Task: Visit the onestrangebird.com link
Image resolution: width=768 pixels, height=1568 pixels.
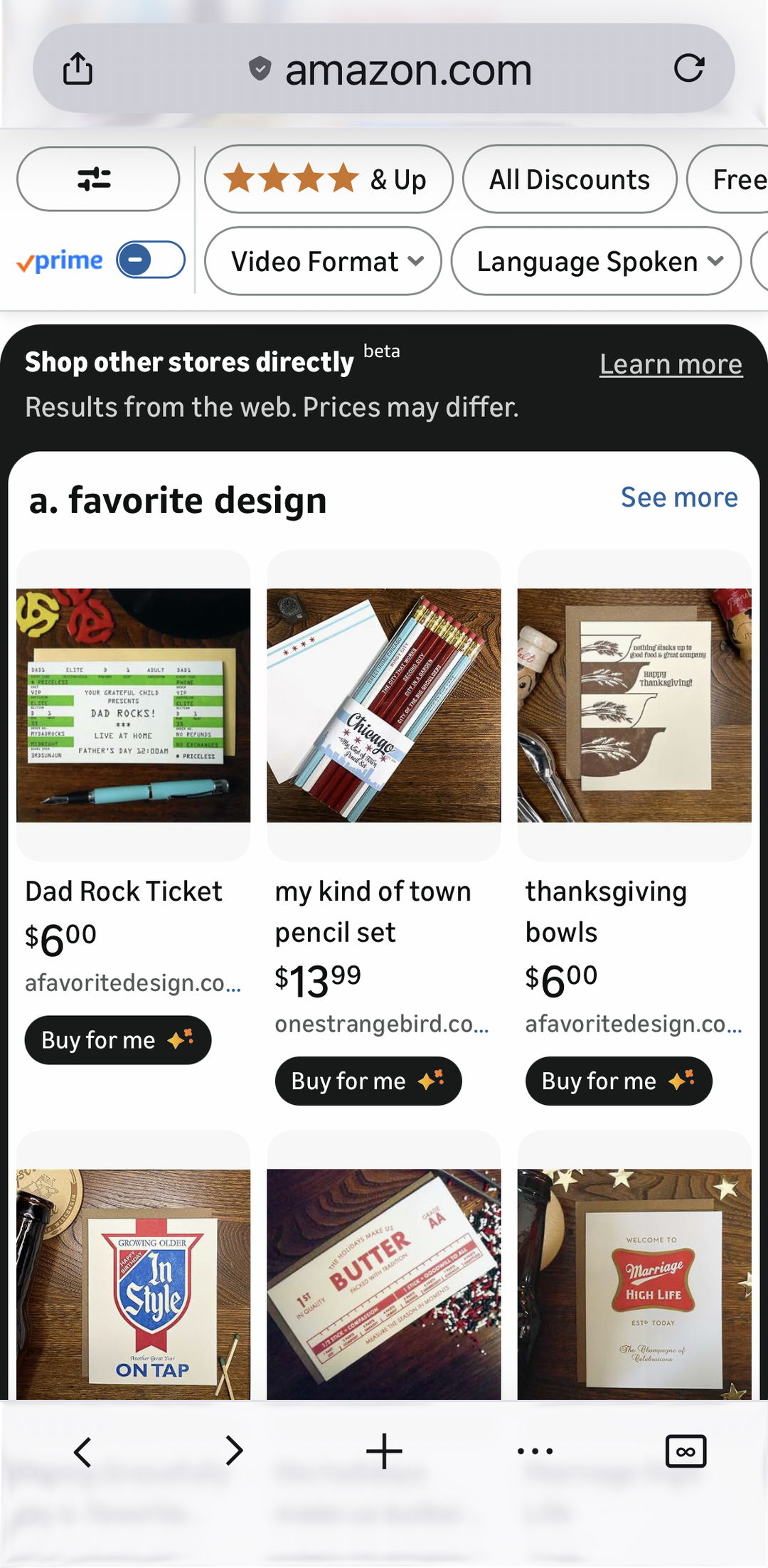Action: [x=382, y=1024]
